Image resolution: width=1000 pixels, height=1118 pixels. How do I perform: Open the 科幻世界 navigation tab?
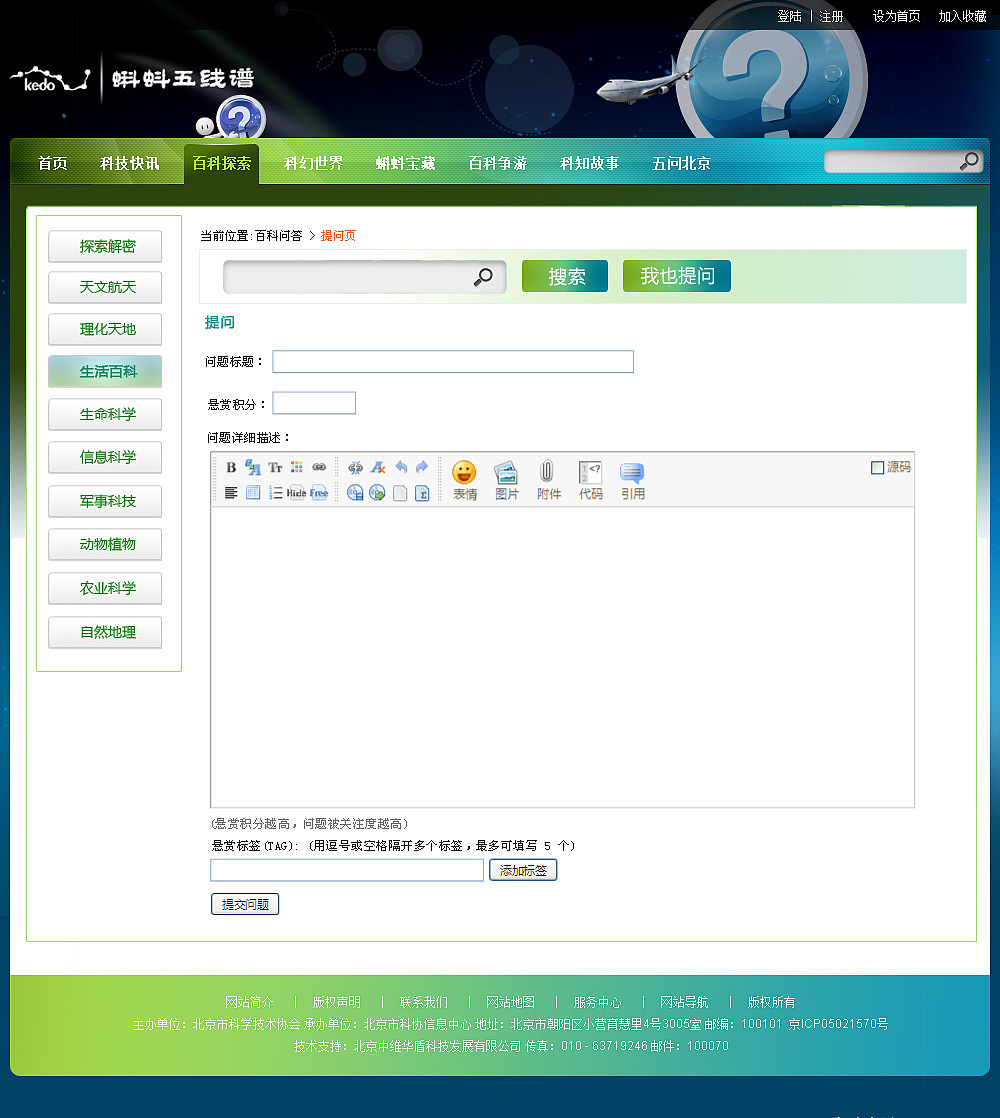pos(314,163)
